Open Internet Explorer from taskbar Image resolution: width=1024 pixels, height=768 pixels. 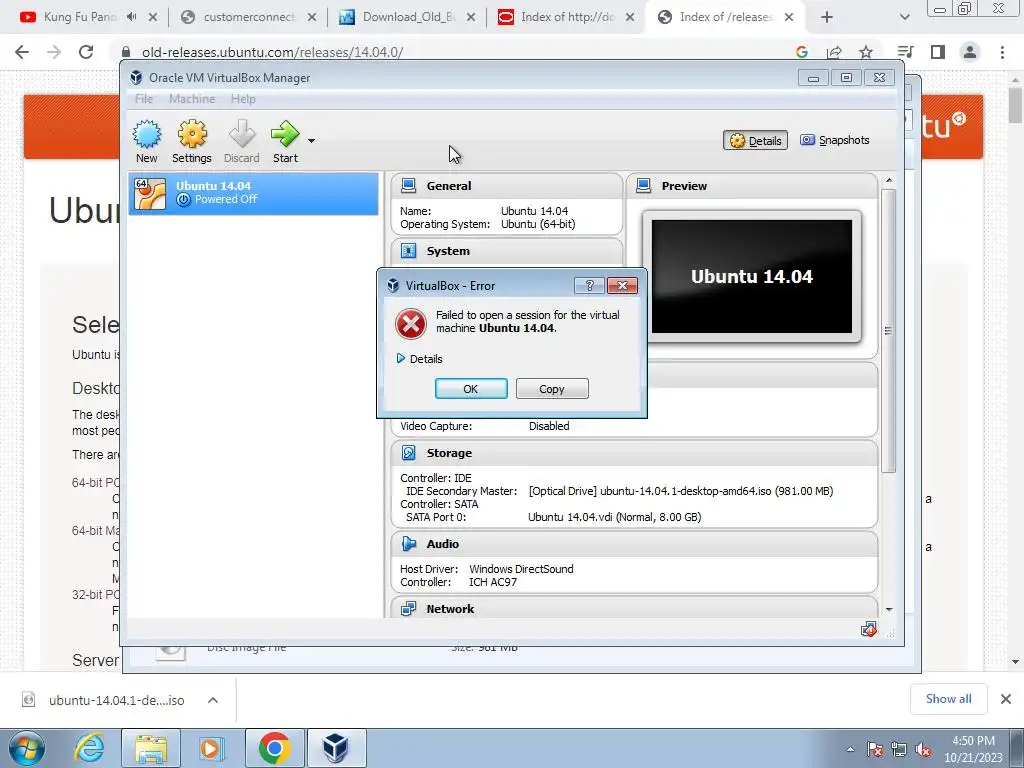89,748
